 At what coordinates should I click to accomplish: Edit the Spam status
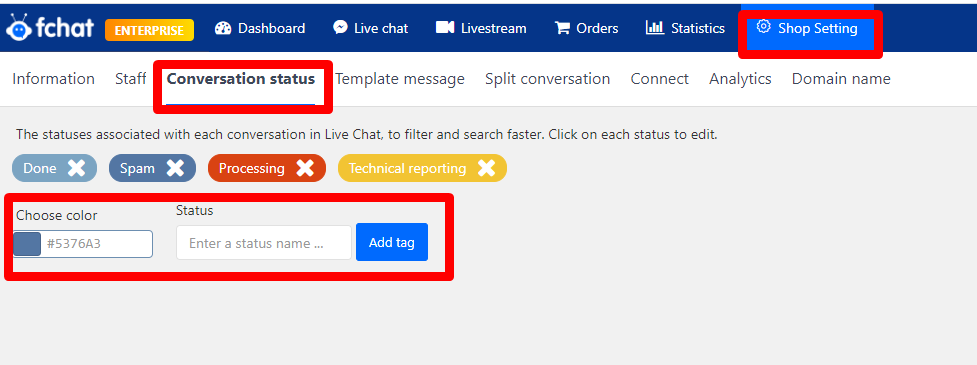tap(138, 168)
